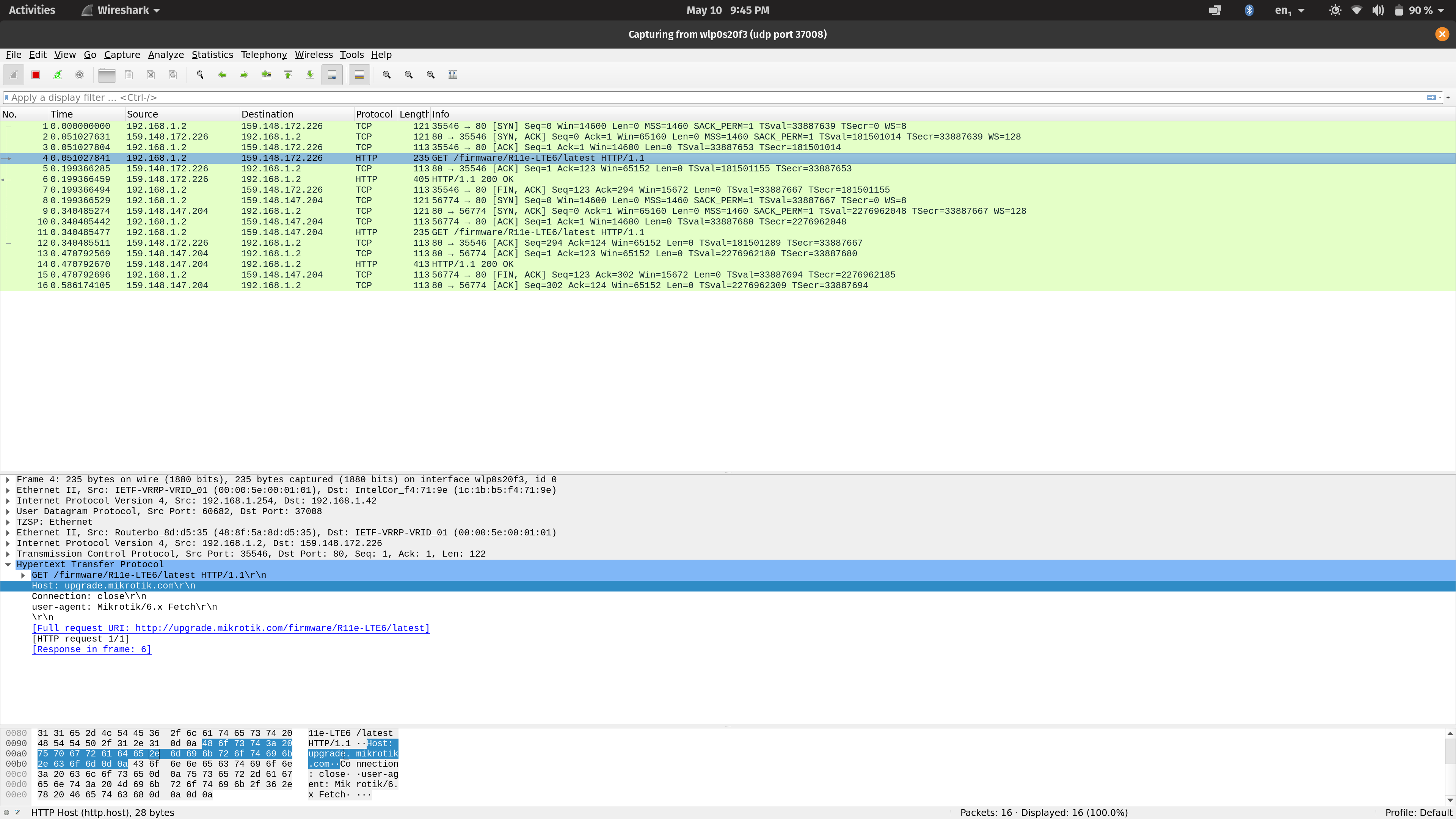Expand IPv4 Src 192.168.1.254 row
This screenshot has width=1456, height=819.
tap(8, 501)
